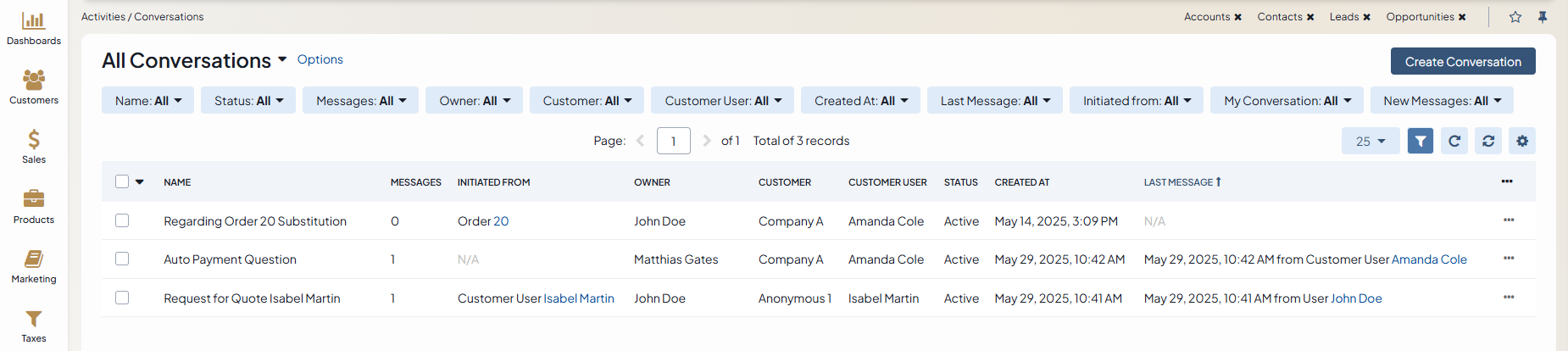Expand the Status: All filter
The image size is (1568, 351).
(248, 101)
